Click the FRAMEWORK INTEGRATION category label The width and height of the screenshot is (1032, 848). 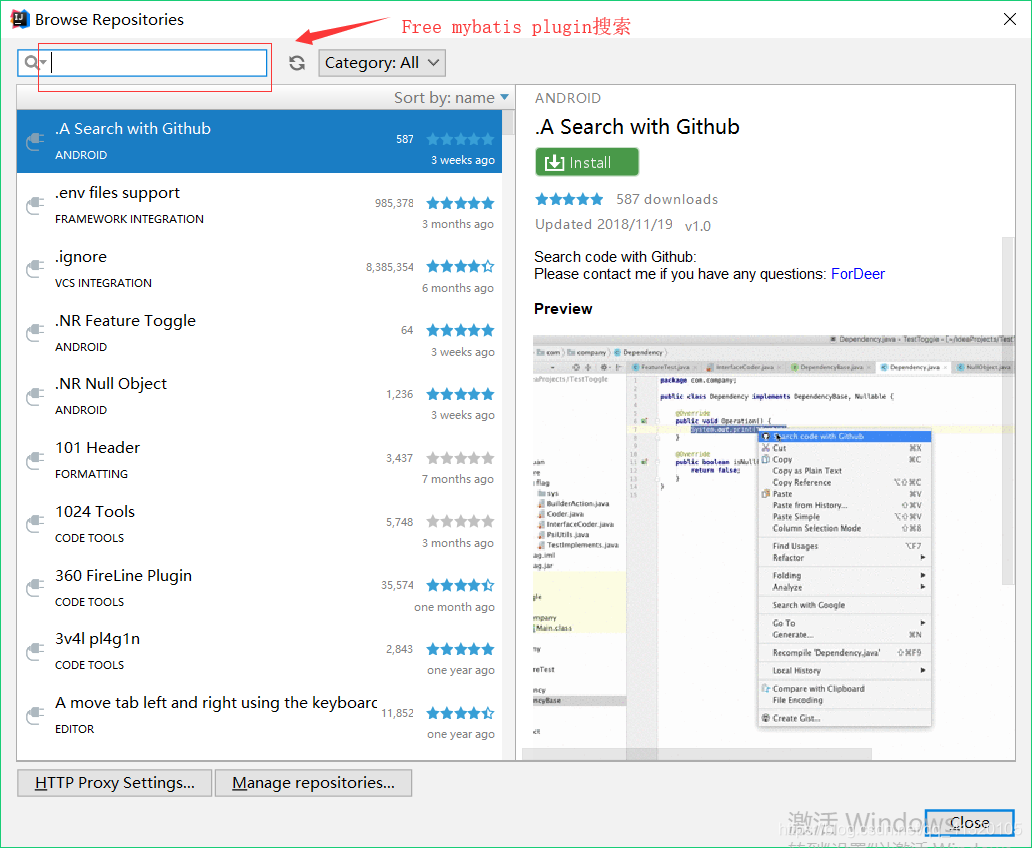coord(129,219)
